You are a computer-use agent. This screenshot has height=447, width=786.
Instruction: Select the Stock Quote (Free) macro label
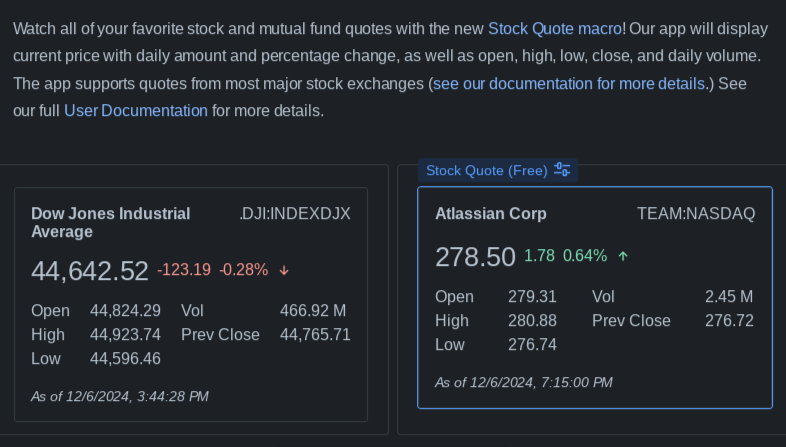tap(486, 170)
